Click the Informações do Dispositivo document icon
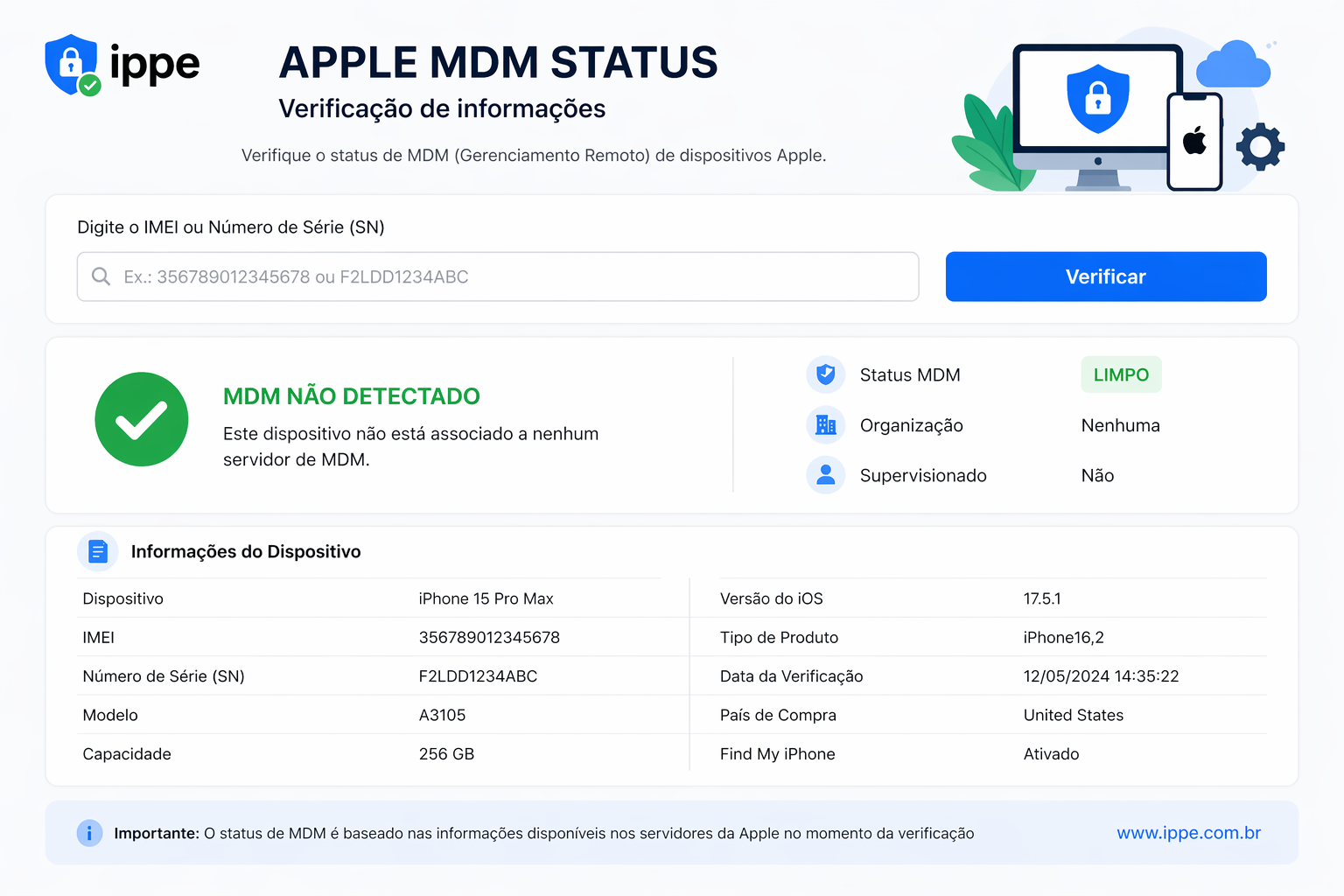This screenshot has width=1344, height=896. click(98, 551)
